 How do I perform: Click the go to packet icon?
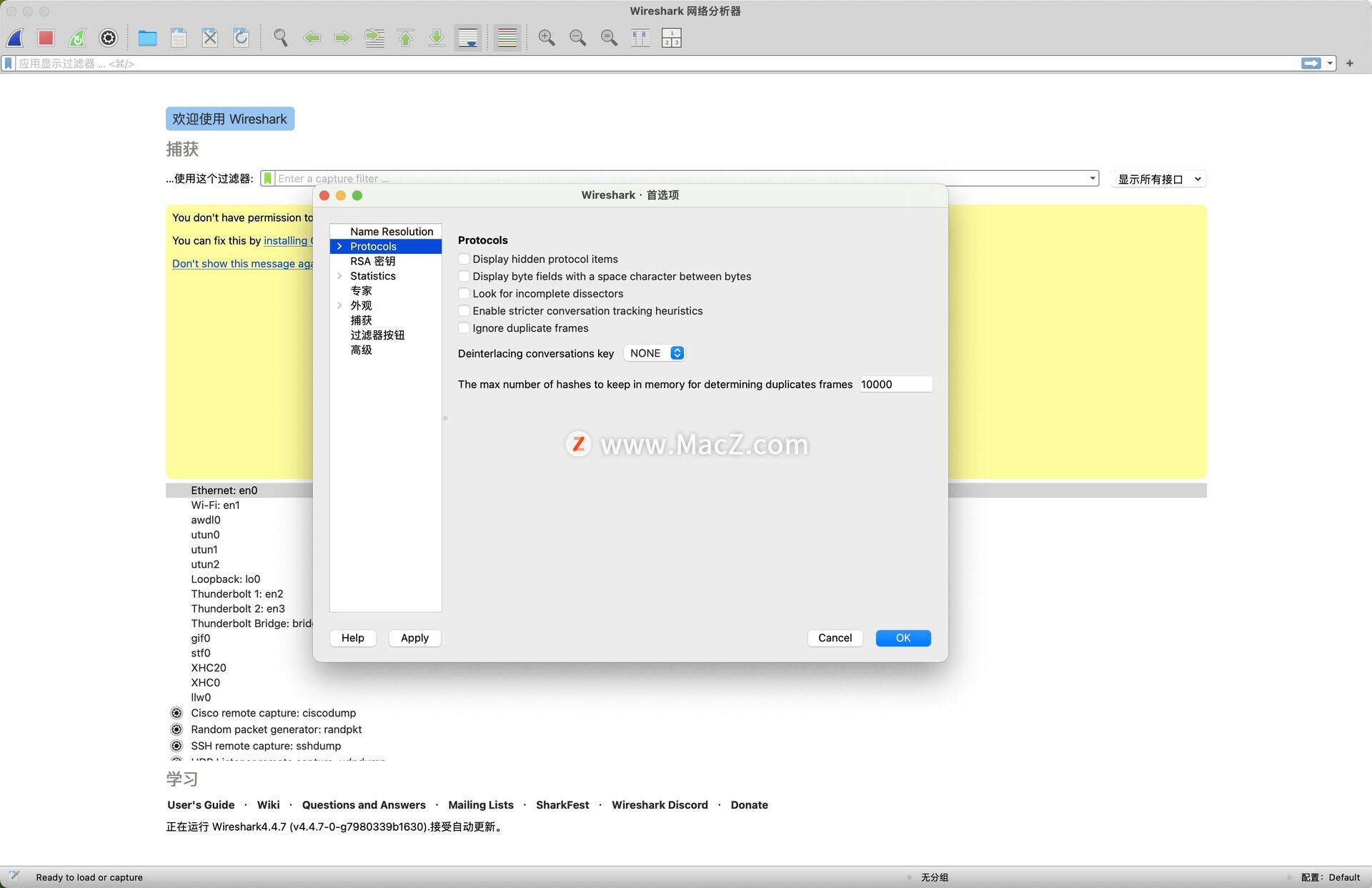coord(374,38)
